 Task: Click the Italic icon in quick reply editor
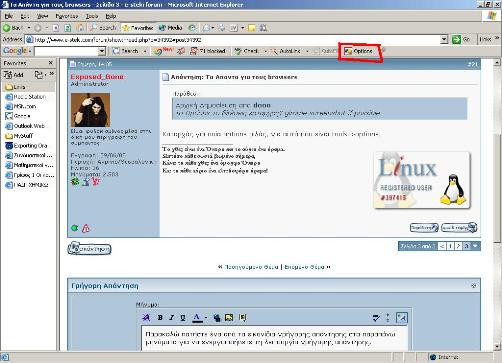pyautogui.click(x=171, y=318)
